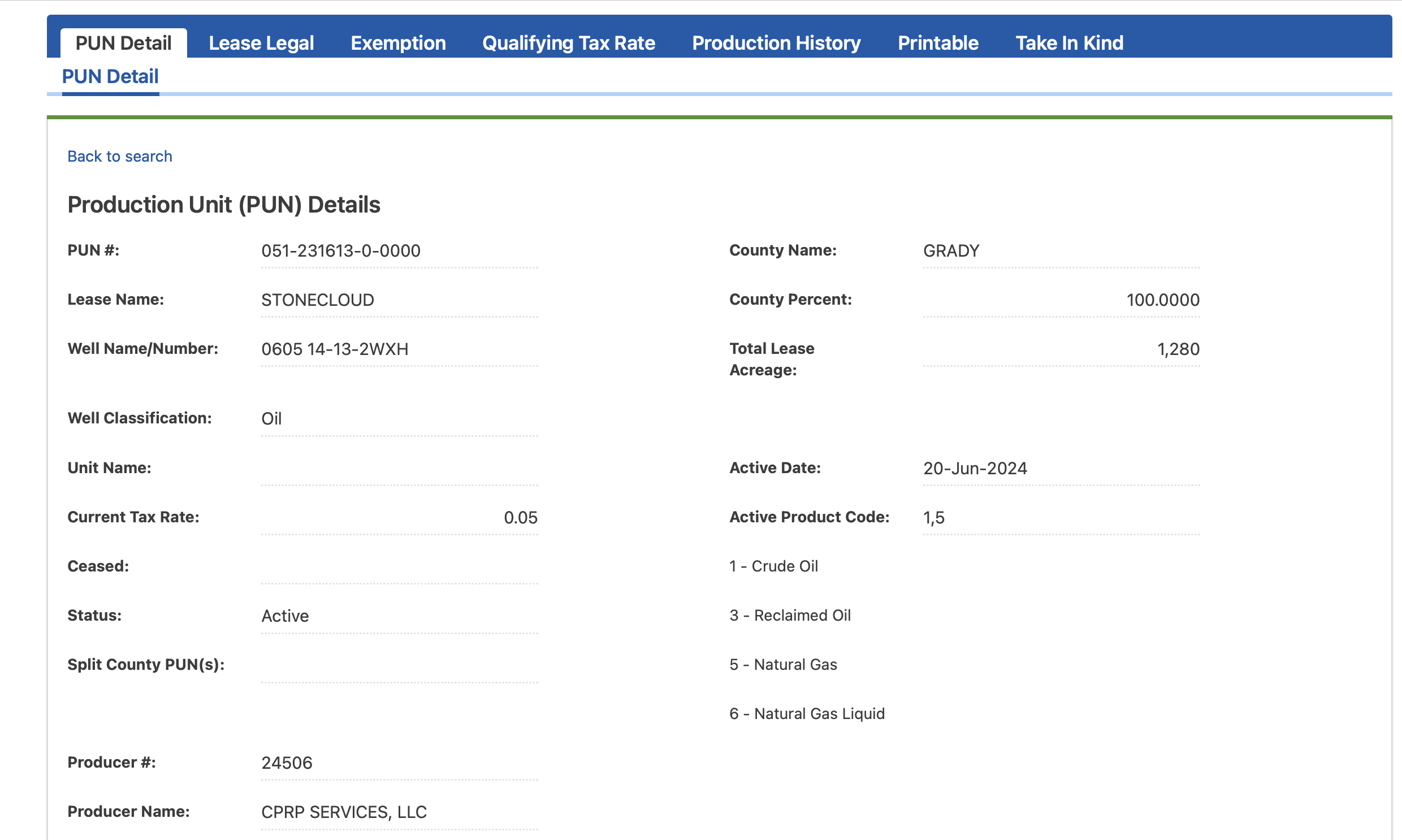Click the 3 - Reclaimed Oil legend entry
This screenshot has height=840, width=1402.
[x=790, y=615]
